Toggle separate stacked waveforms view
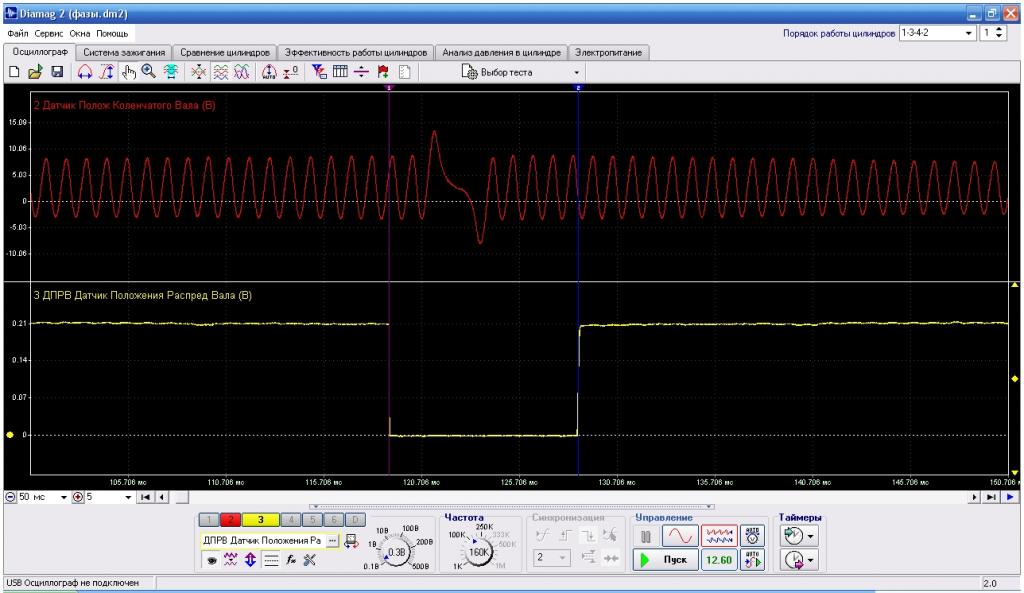This screenshot has height=593, width=1024. (221, 72)
